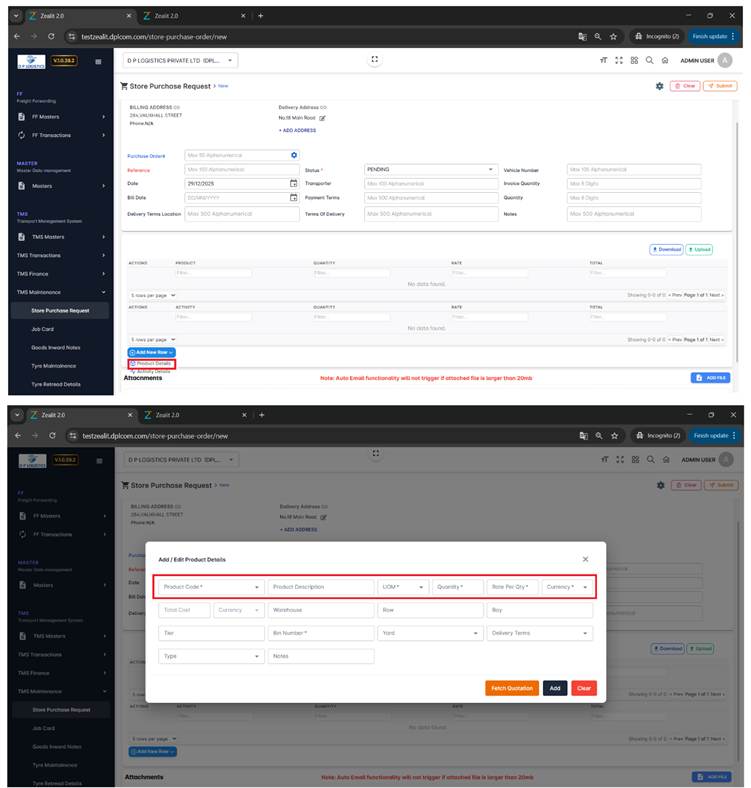Expand the Product Code dropdown

pos(257,587)
